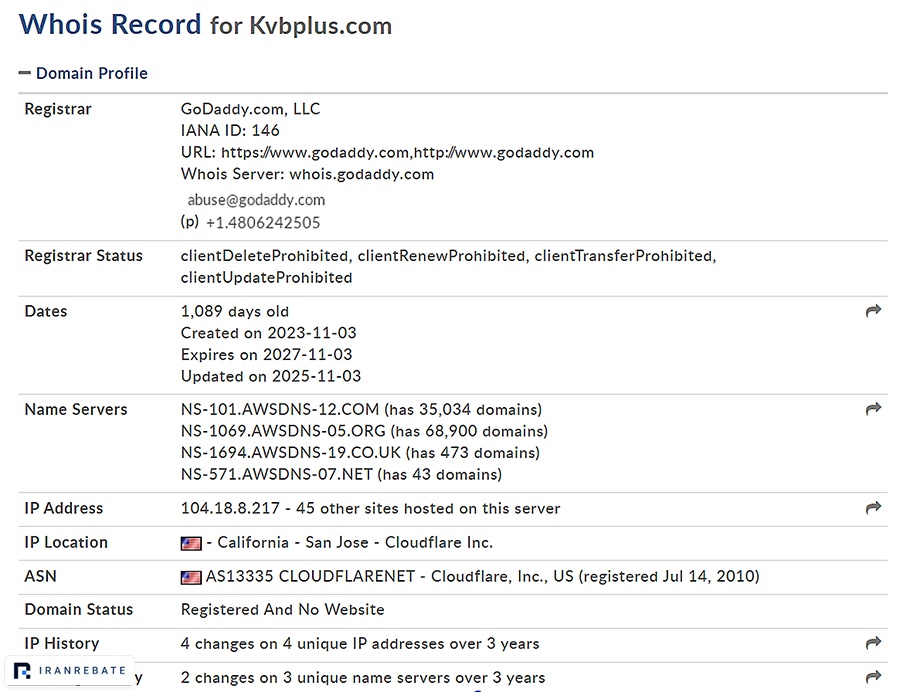Select the phone number +1.4806242505
This screenshot has width=900, height=692.
click(263, 223)
